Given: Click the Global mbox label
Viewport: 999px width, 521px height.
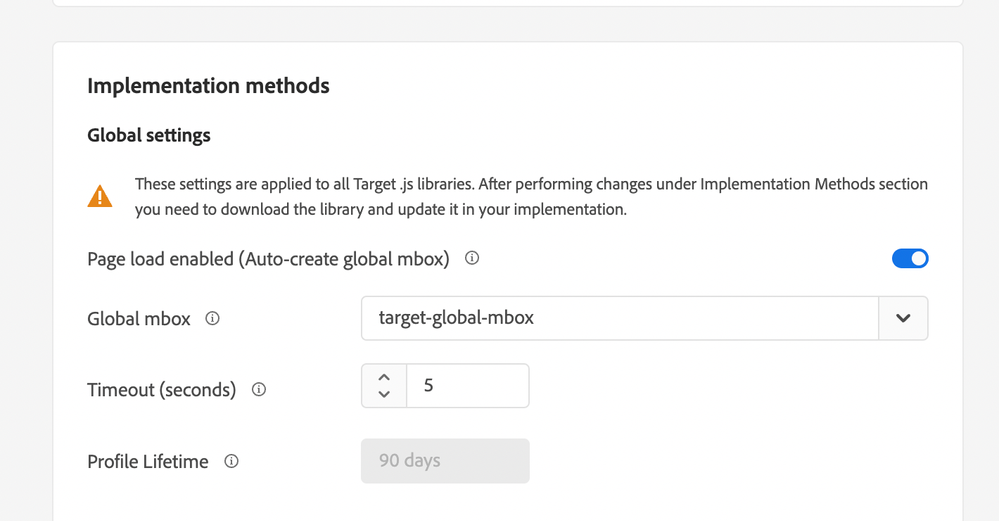Looking at the screenshot, I should 139,319.
